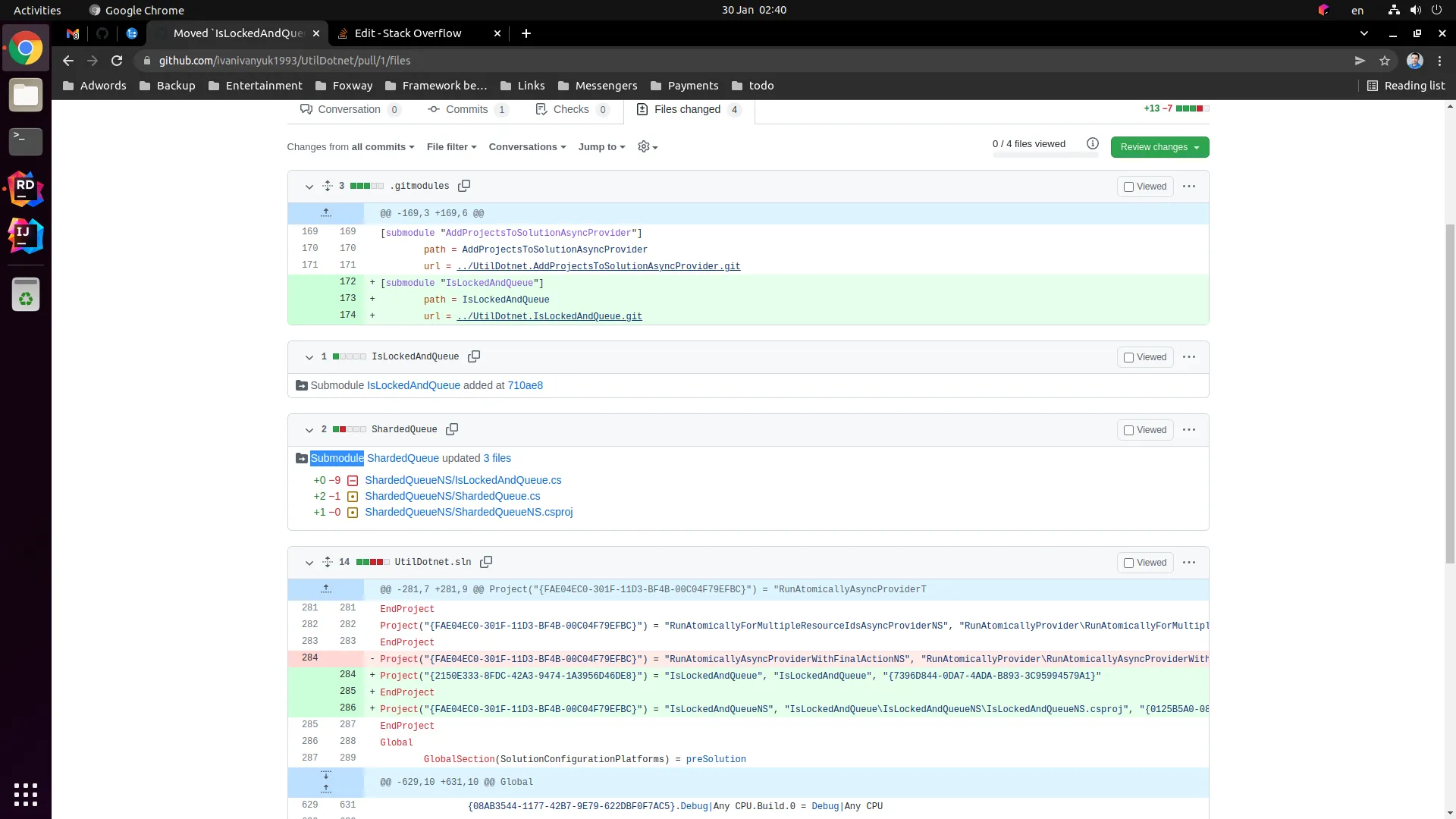Viewport: 1456px width, 819px height.
Task: Click the files viewed progress bar
Action: 1045,155
